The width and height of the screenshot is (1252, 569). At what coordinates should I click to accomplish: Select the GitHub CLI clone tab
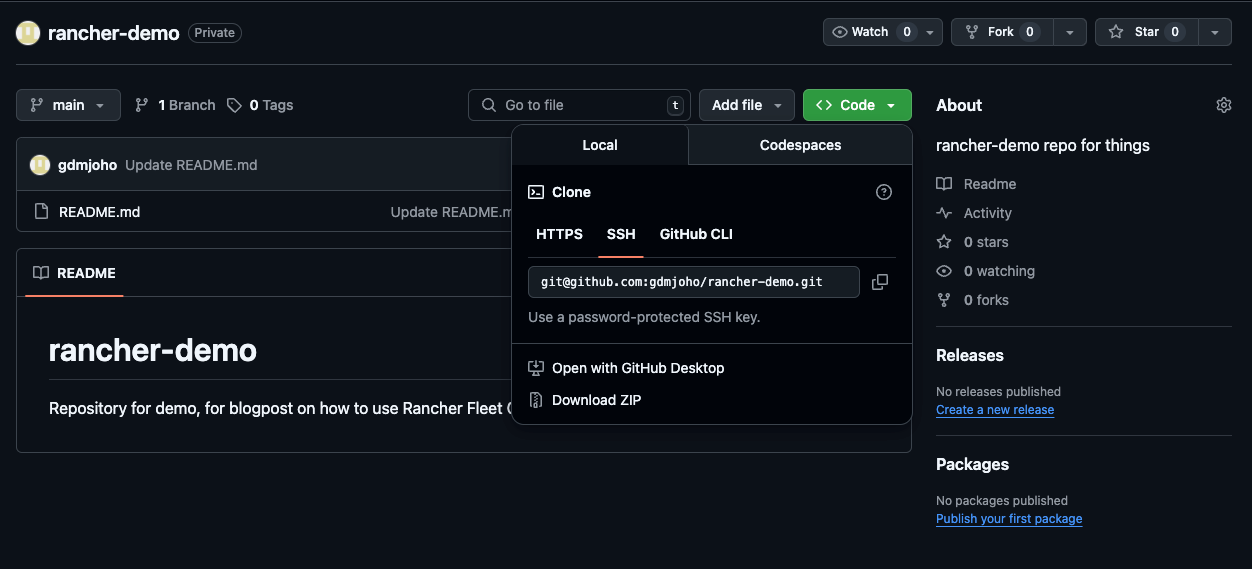coord(696,234)
